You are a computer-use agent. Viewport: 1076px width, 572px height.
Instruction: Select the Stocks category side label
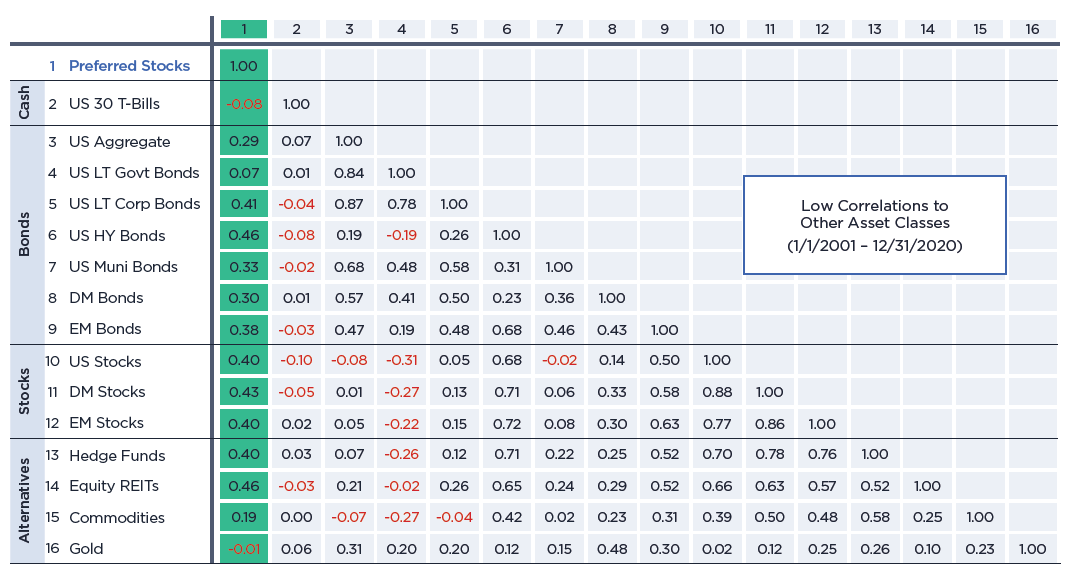(x=27, y=392)
